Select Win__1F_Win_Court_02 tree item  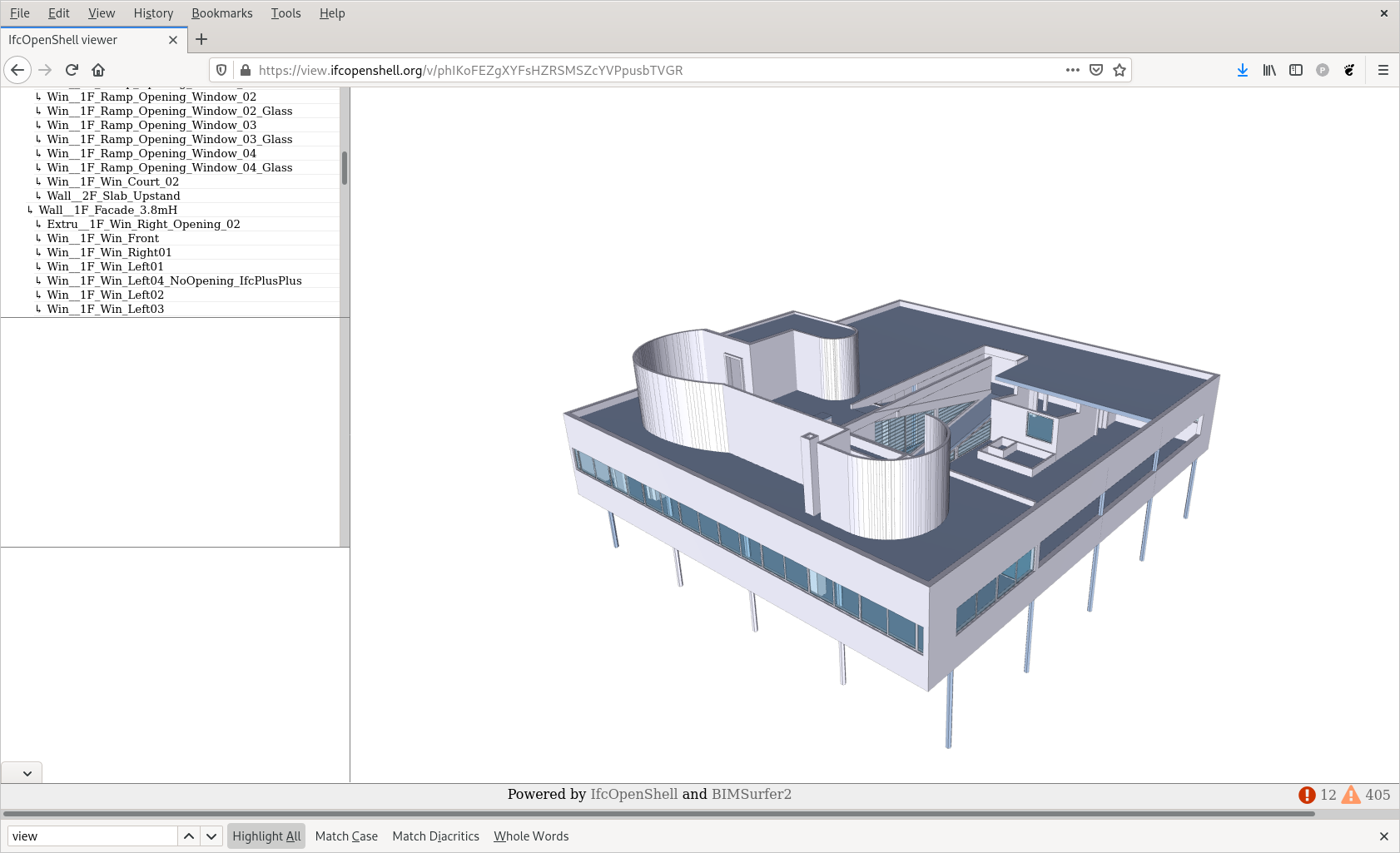pyautogui.click(x=113, y=181)
